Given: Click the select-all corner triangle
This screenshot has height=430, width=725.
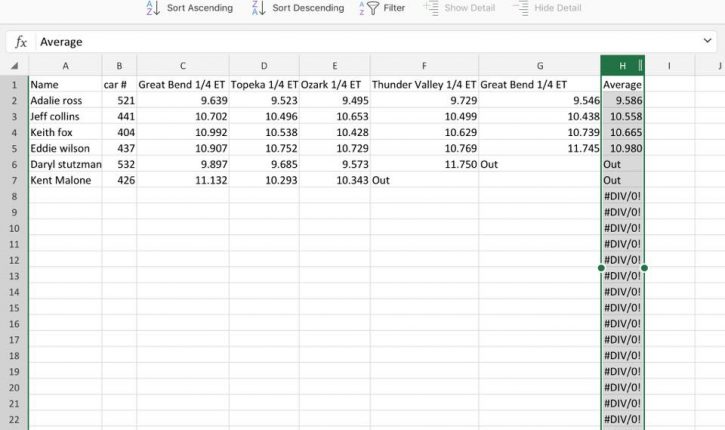Looking at the screenshot, I should 15,66.
